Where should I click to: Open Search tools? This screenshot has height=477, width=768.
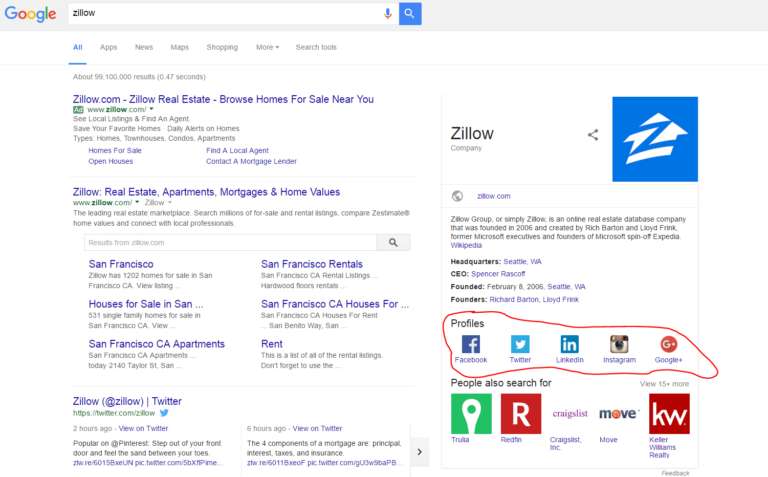click(316, 48)
